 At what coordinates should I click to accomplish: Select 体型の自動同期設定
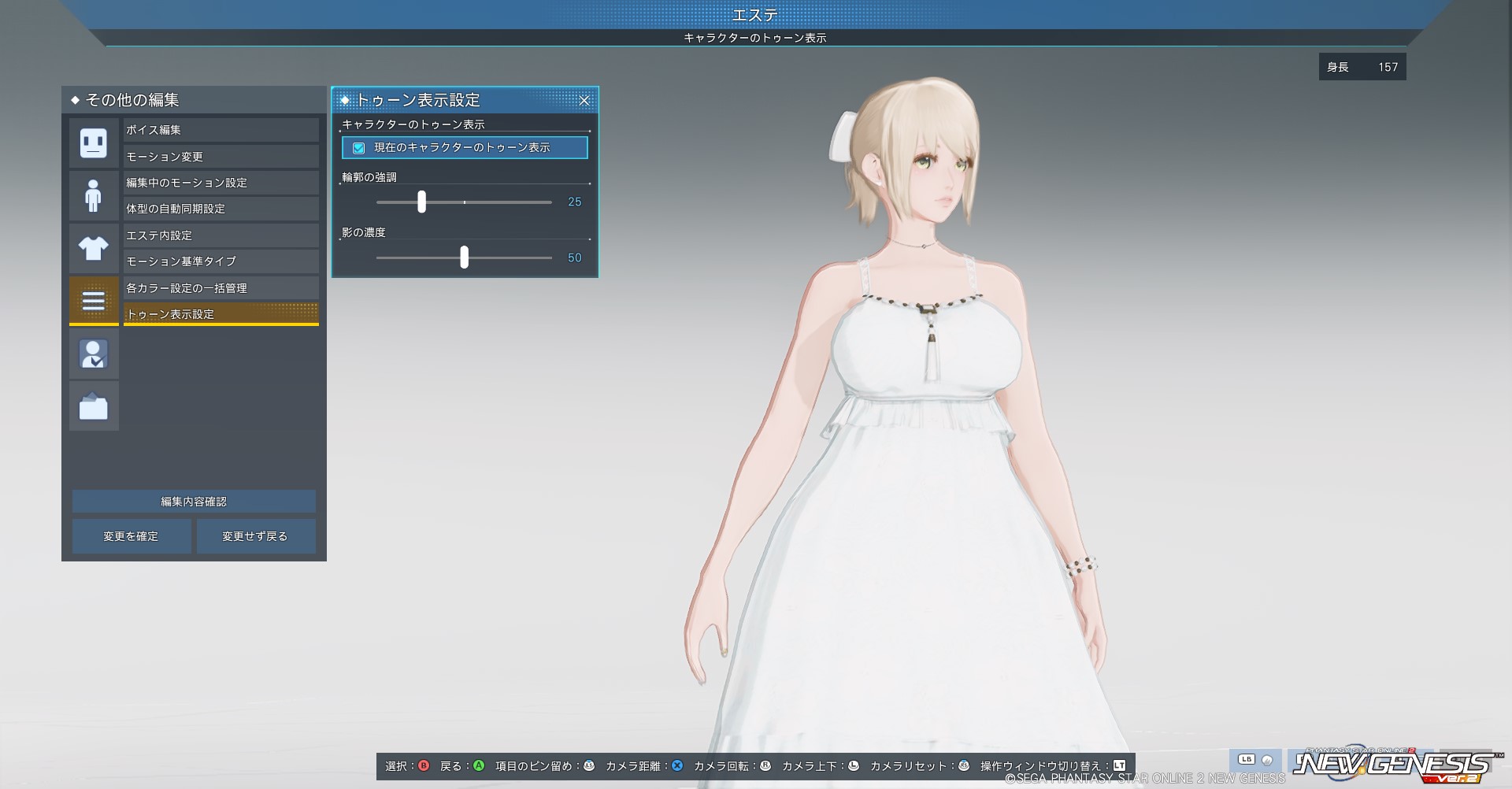point(221,209)
